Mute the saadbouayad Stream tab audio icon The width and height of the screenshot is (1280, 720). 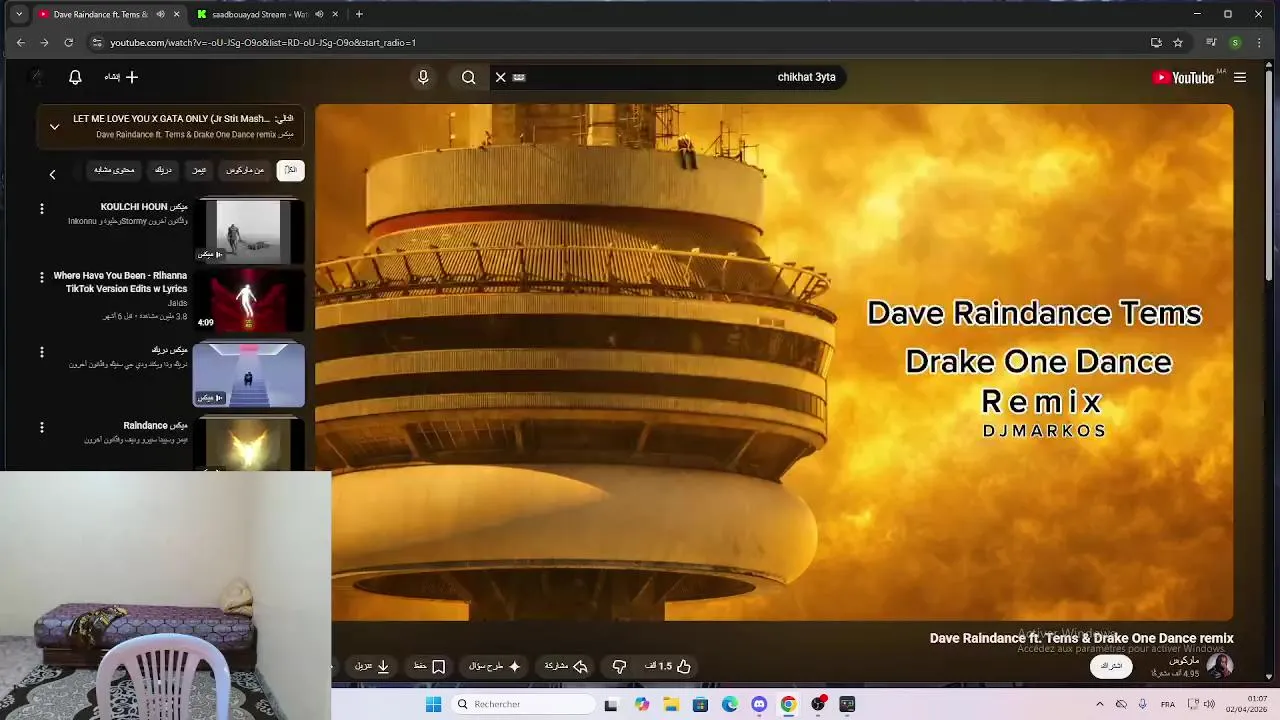[319, 14]
